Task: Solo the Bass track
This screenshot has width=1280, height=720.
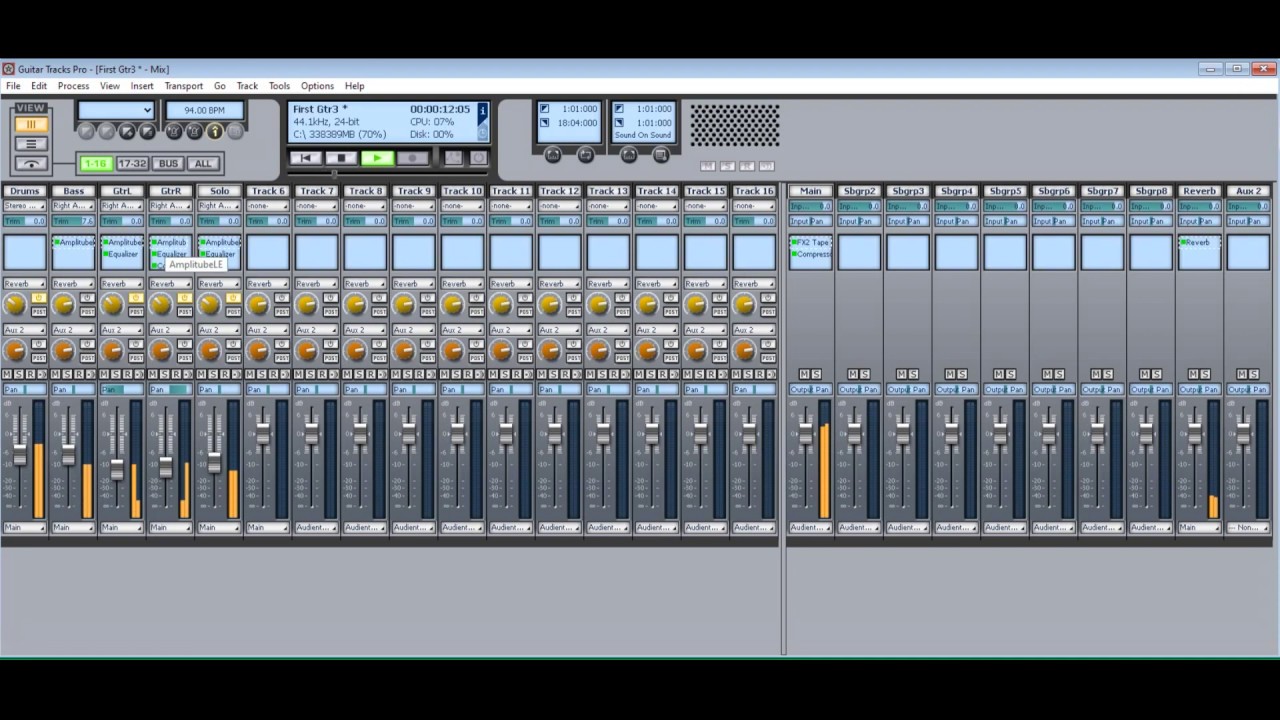Action: coord(67,374)
